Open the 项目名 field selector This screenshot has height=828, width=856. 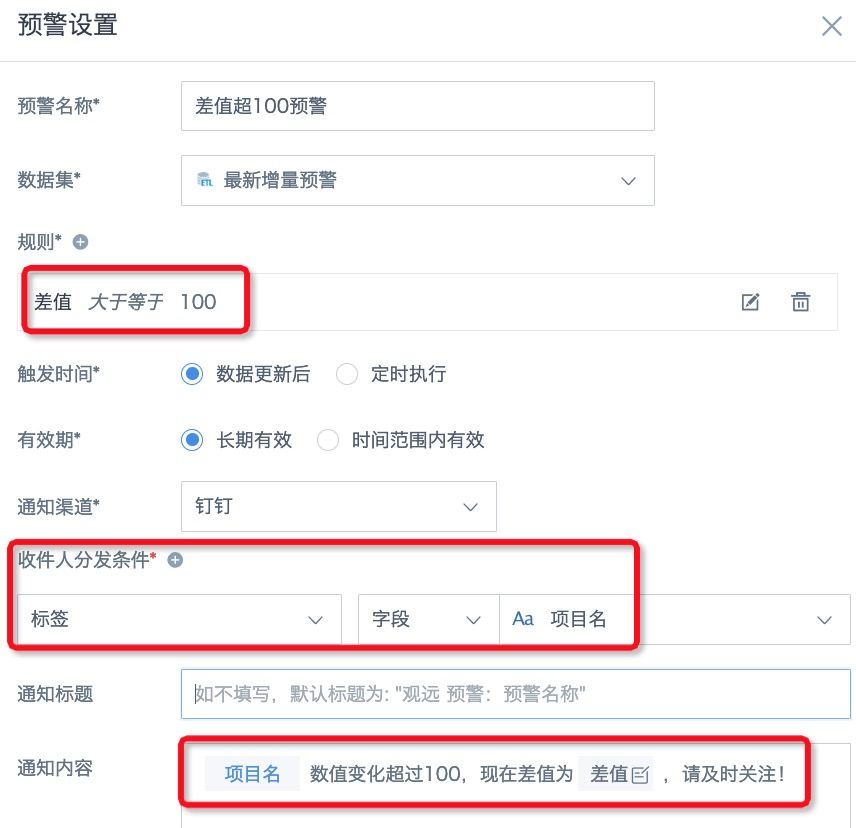[x=675, y=619]
